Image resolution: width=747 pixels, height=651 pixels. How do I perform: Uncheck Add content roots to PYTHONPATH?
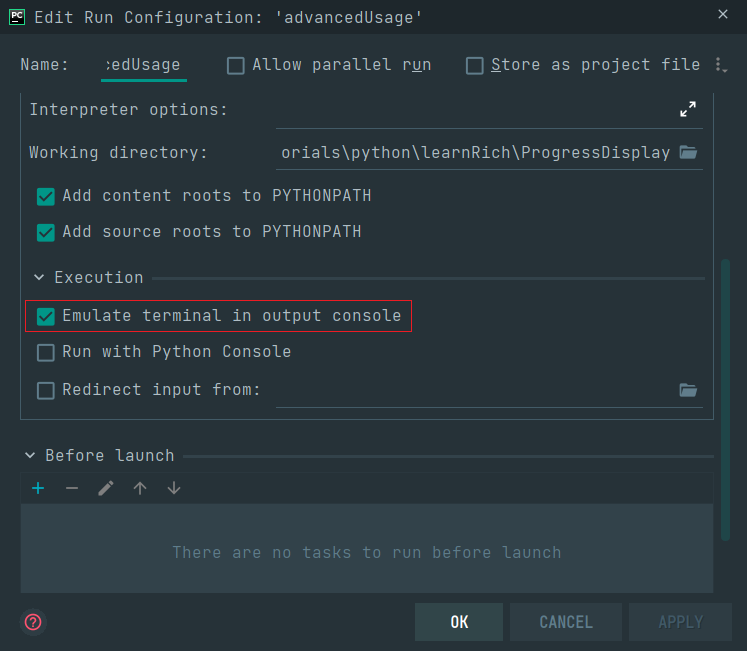tap(46, 196)
